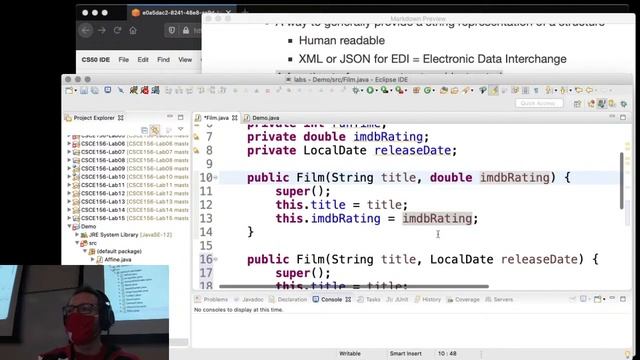
Task: Toggle Mark Occurrences in toolbar
Action: [x=494, y=91]
